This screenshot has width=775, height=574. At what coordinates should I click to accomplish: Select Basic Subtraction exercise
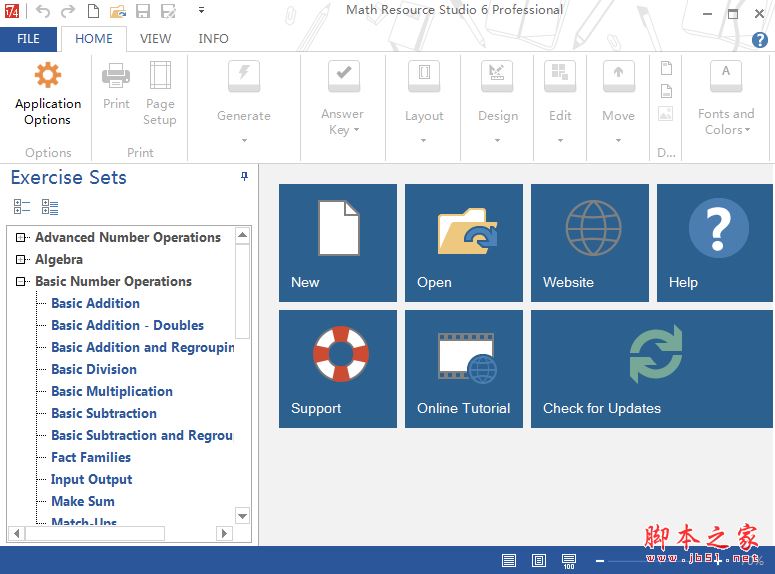104,413
